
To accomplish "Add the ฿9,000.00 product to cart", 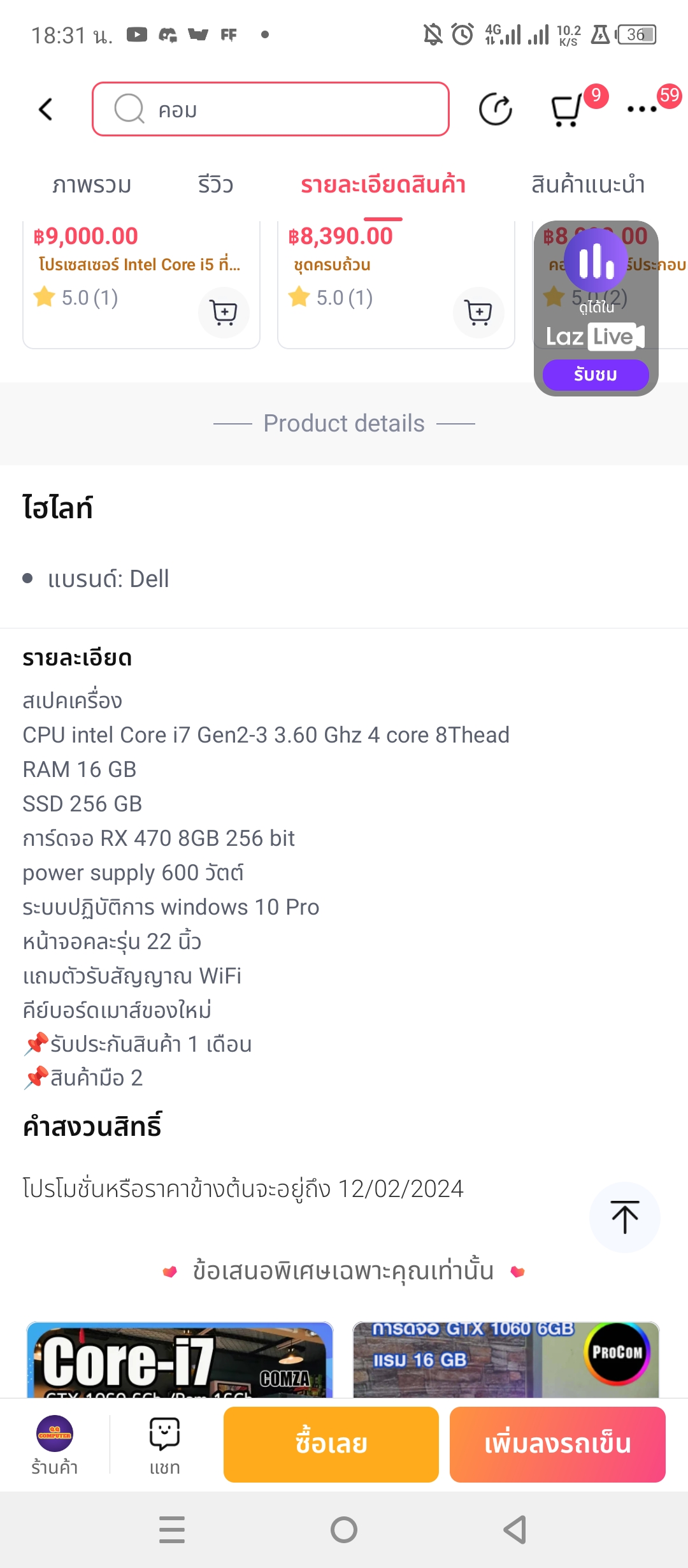I will (224, 312).
